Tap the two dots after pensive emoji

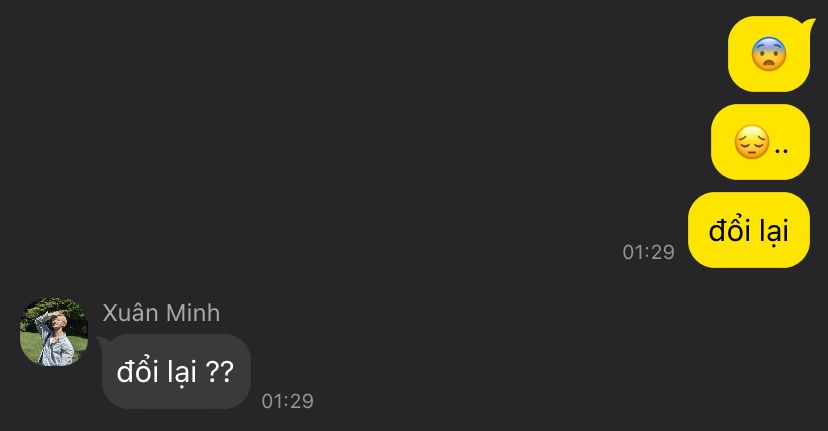tap(781, 151)
